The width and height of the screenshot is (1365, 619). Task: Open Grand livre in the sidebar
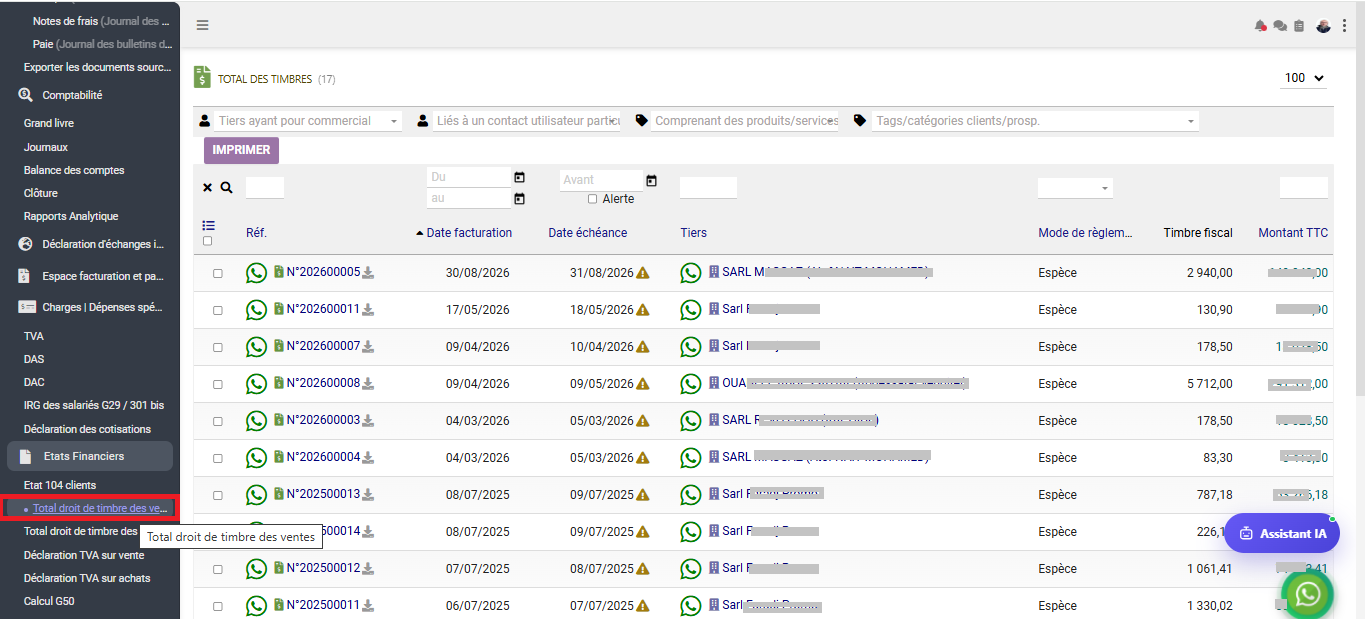pyautogui.click(x=49, y=123)
